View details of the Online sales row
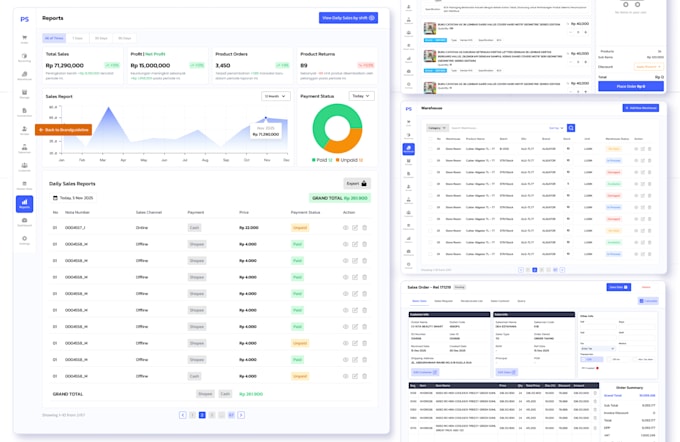The height and width of the screenshot is (442, 680). point(346,228)
